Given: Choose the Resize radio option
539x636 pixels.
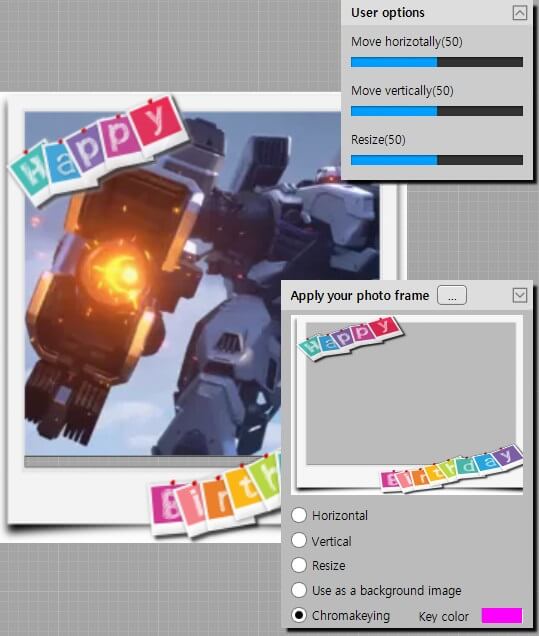Looking at the screenshot, I should click(299, 565).
